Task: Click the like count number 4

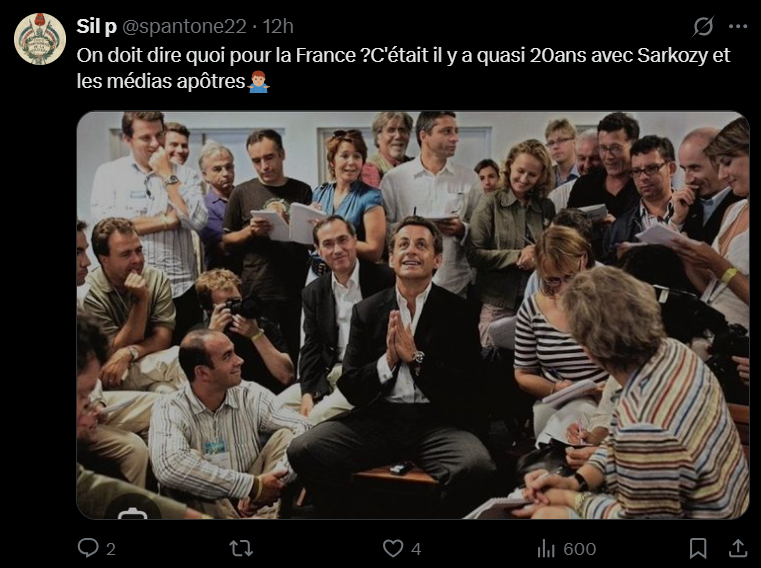Action: 416,549
